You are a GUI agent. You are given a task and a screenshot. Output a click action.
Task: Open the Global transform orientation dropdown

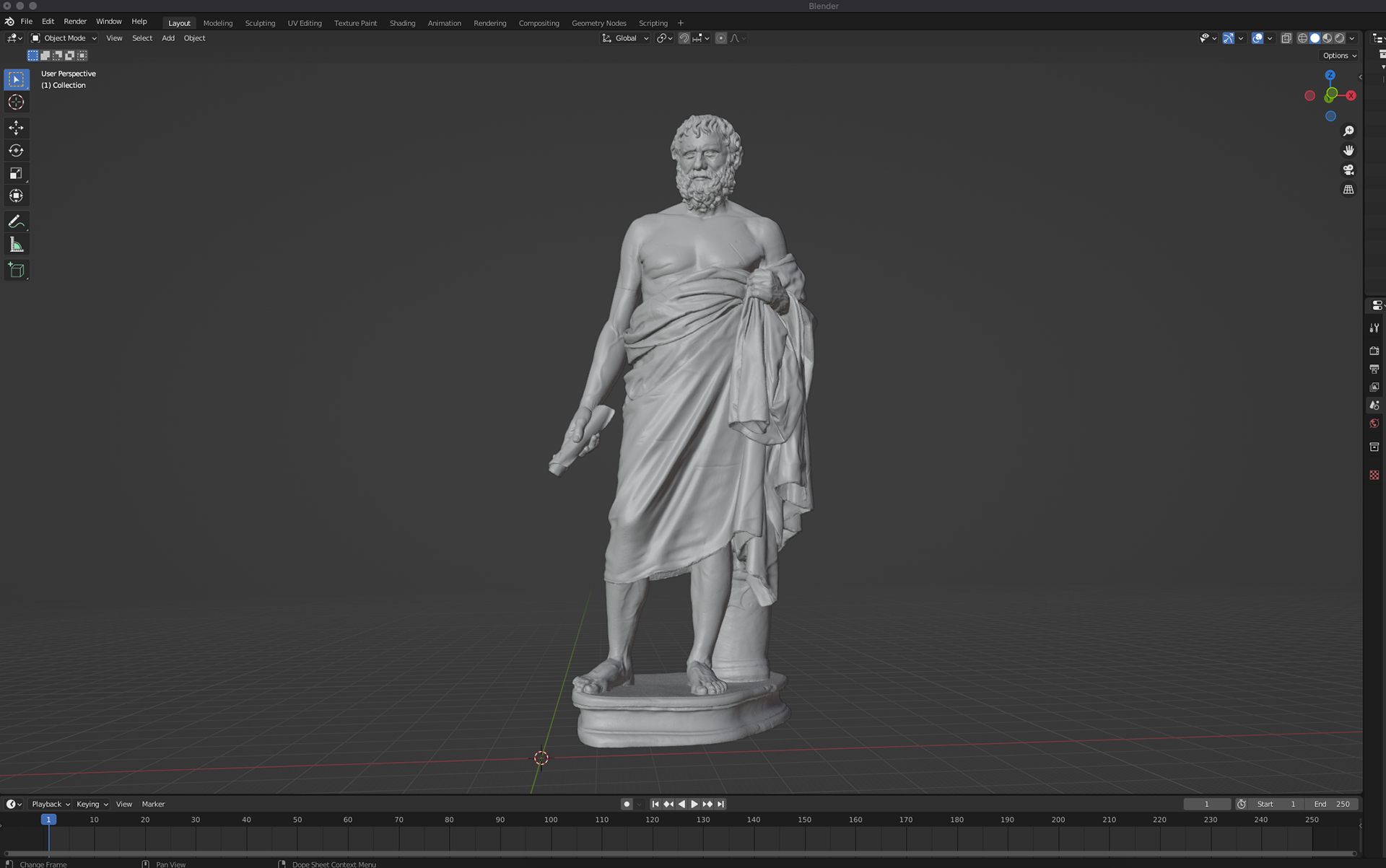point(625,38)
